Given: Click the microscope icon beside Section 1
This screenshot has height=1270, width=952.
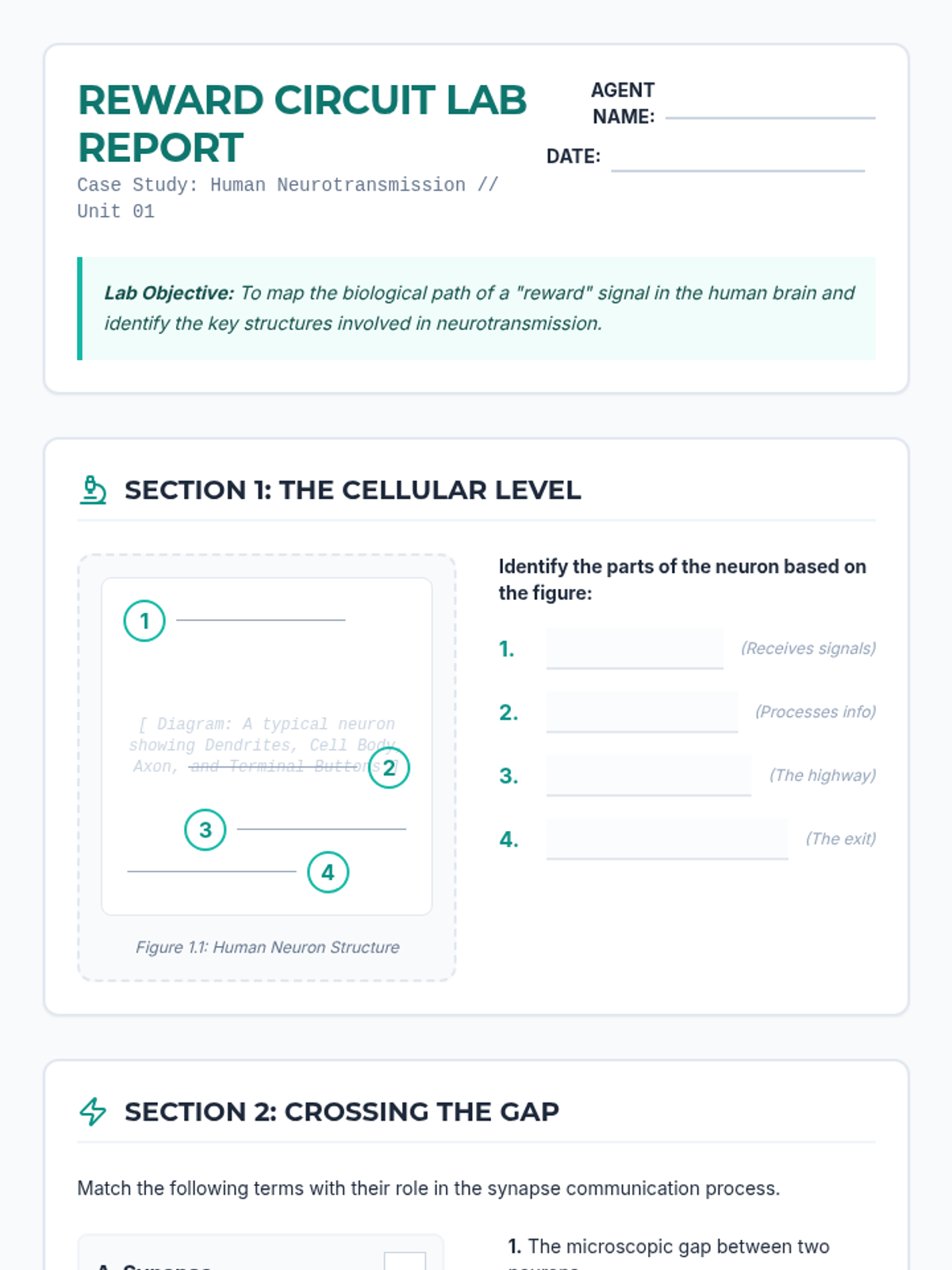Looking at the screenshot, I should [93, 490].
